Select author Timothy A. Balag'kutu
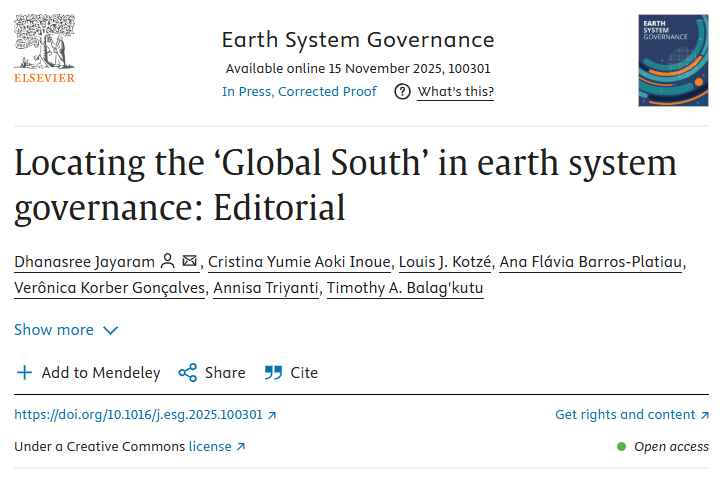 click(406, 290)
